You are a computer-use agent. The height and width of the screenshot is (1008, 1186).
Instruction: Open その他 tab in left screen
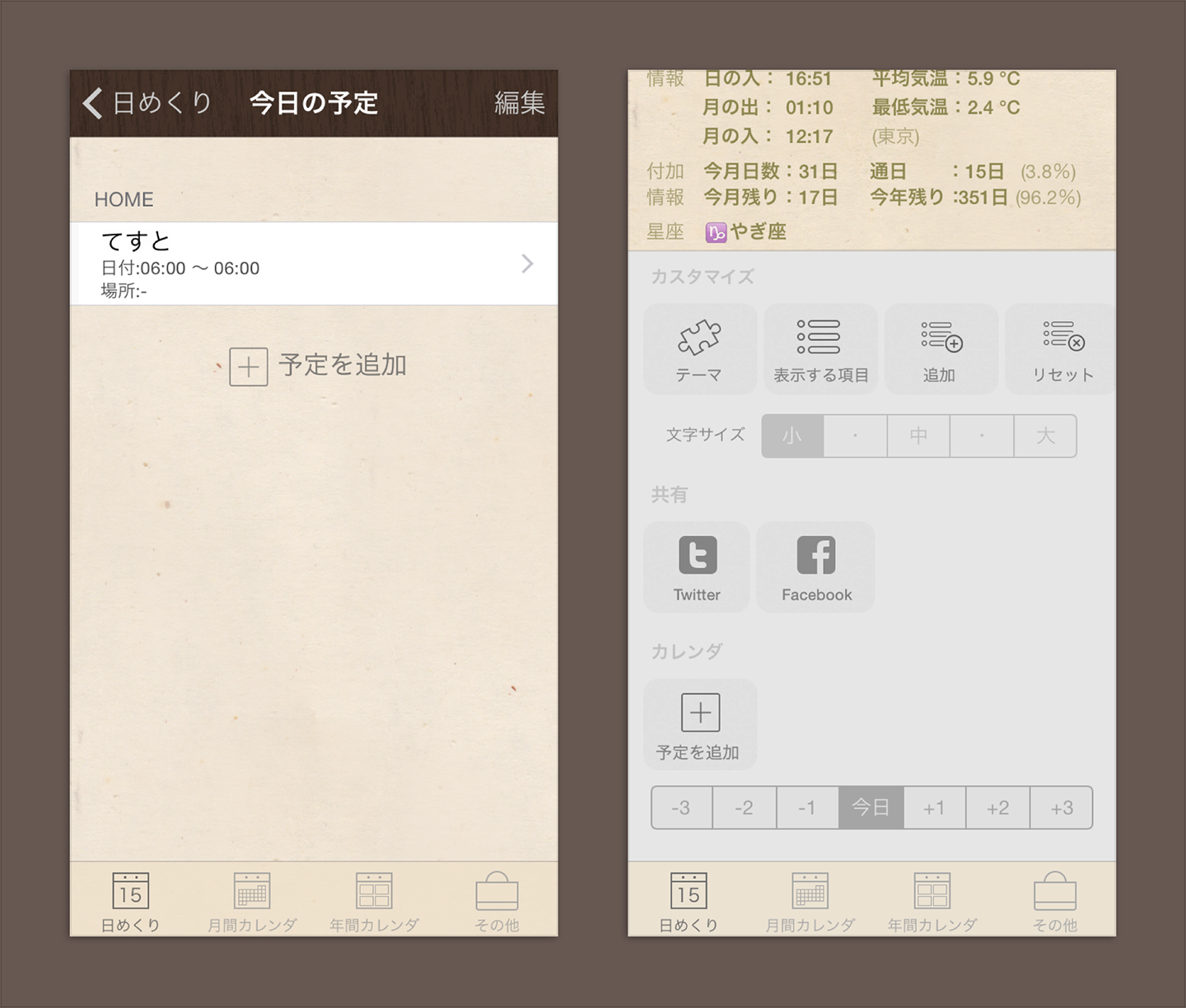pos(497,902)
